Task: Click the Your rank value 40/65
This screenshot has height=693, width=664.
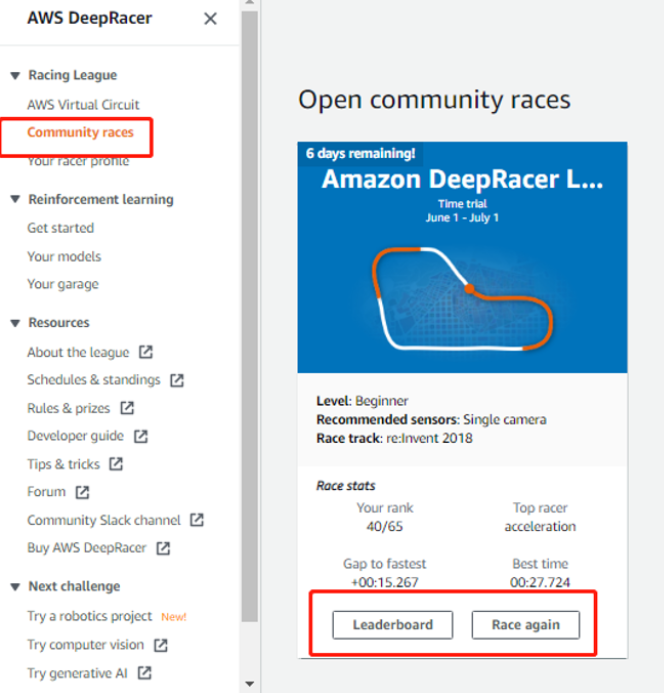Action: (385, 526)
